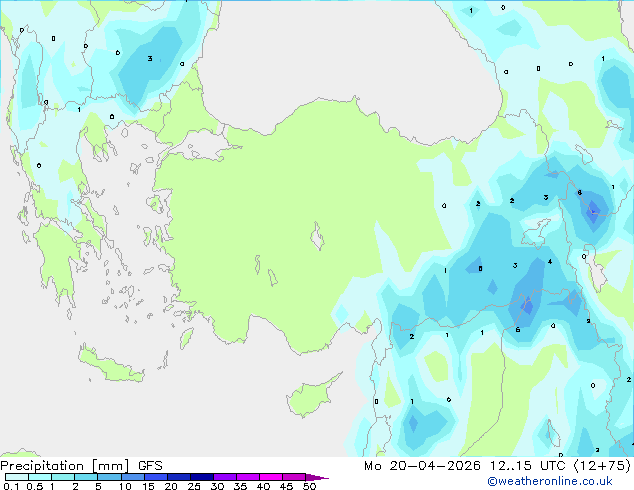This screenshot has width=634, height=490.
Task: Click the '10' legend scale value
Action: pyautogui.click(x=125, y=486)
